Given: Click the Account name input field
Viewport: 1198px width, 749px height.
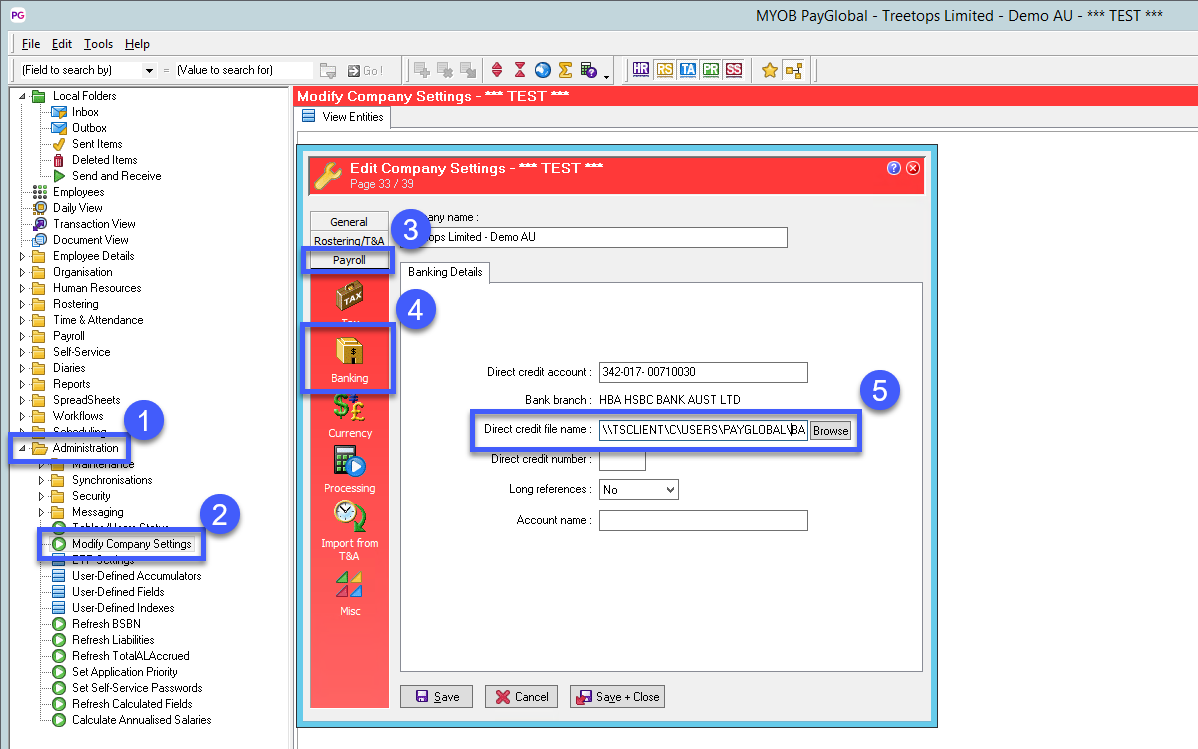Looking at the screenshot, I should (x=702, y=520).
